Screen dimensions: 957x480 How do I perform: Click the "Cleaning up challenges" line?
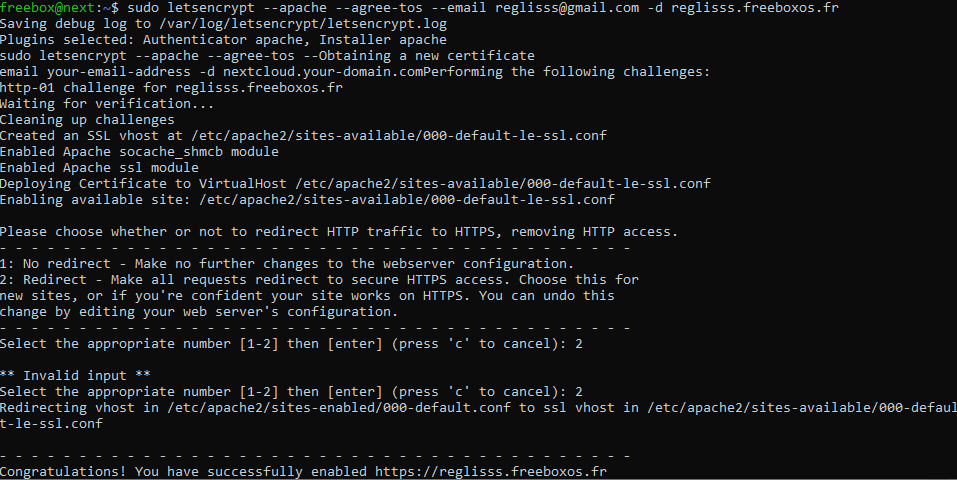pyautogui.click(x=87, y=120)
